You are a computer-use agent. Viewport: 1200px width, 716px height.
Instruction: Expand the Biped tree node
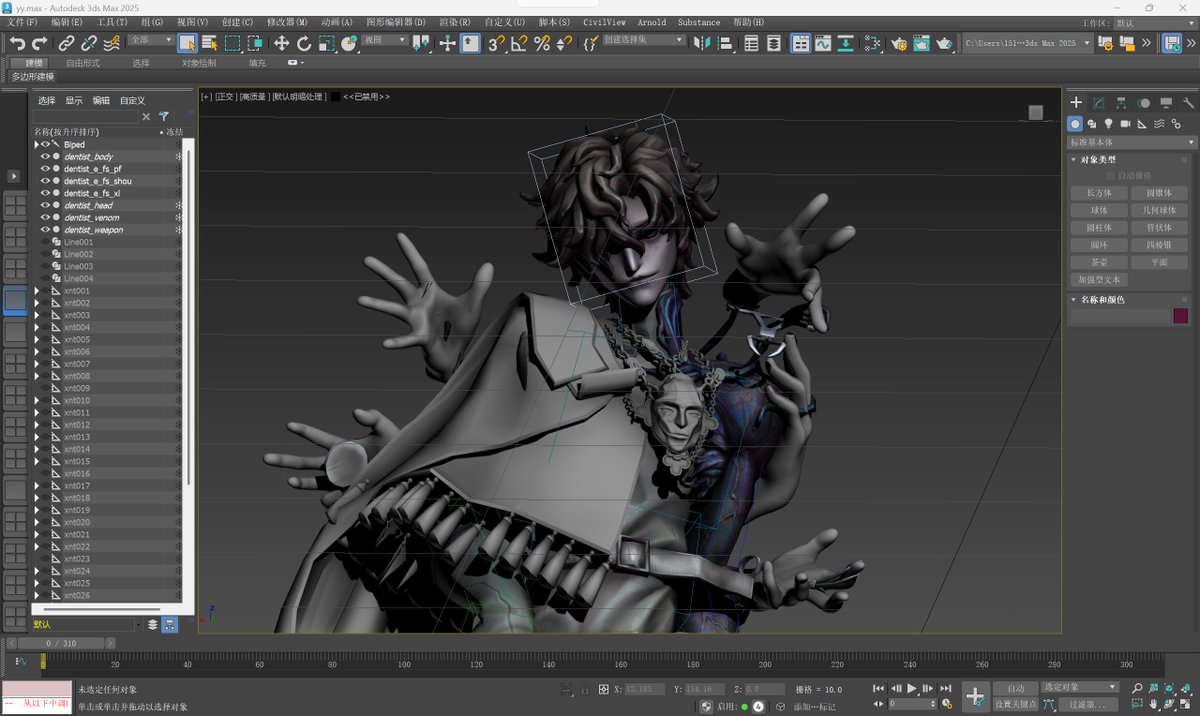(37, 145)
